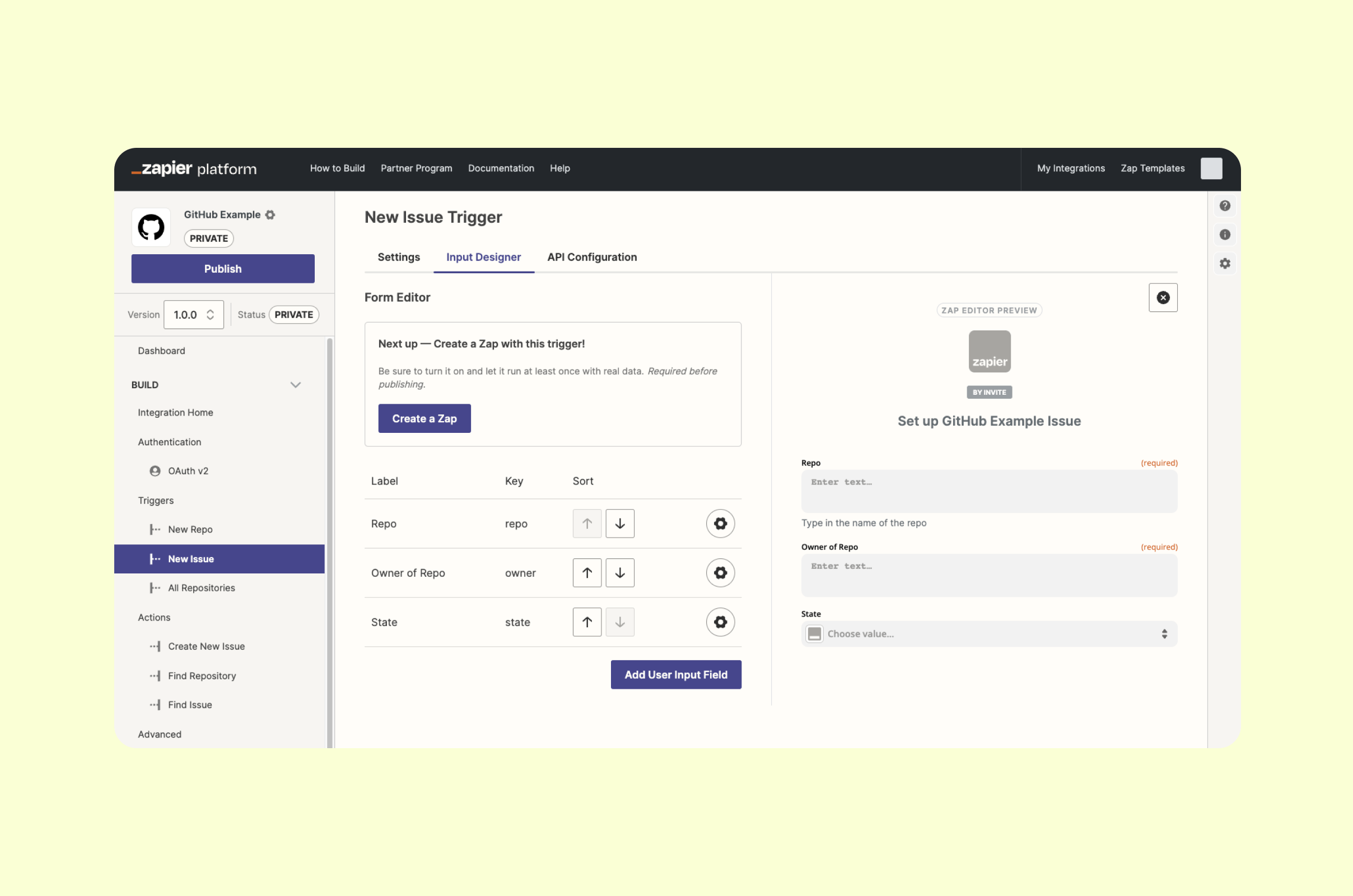This screenshot has width=1353, height=896.
Task: Click Add User Input Field
Action: (x=676, y=674)
